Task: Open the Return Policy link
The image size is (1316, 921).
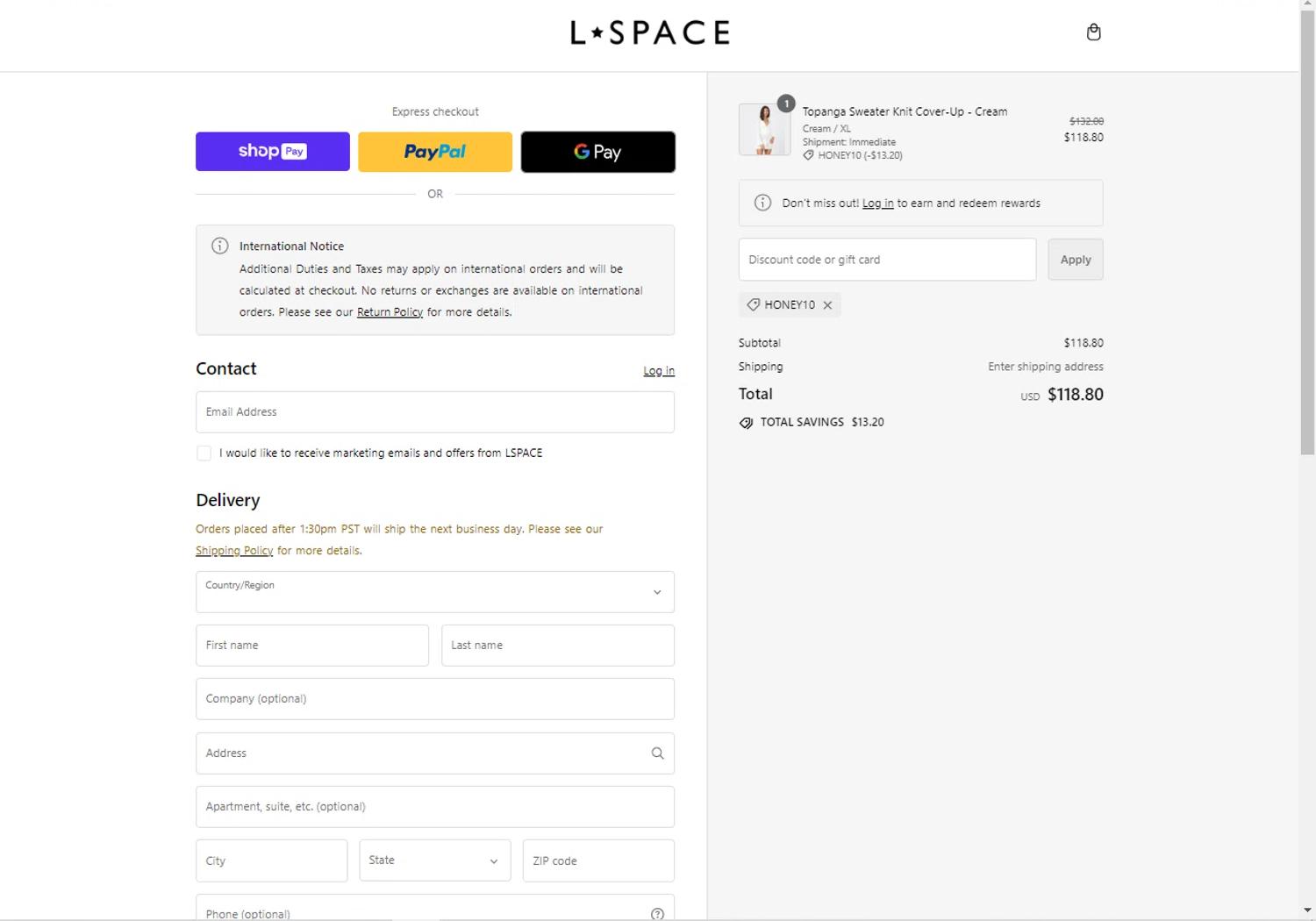Action: [x=390, y=312]
